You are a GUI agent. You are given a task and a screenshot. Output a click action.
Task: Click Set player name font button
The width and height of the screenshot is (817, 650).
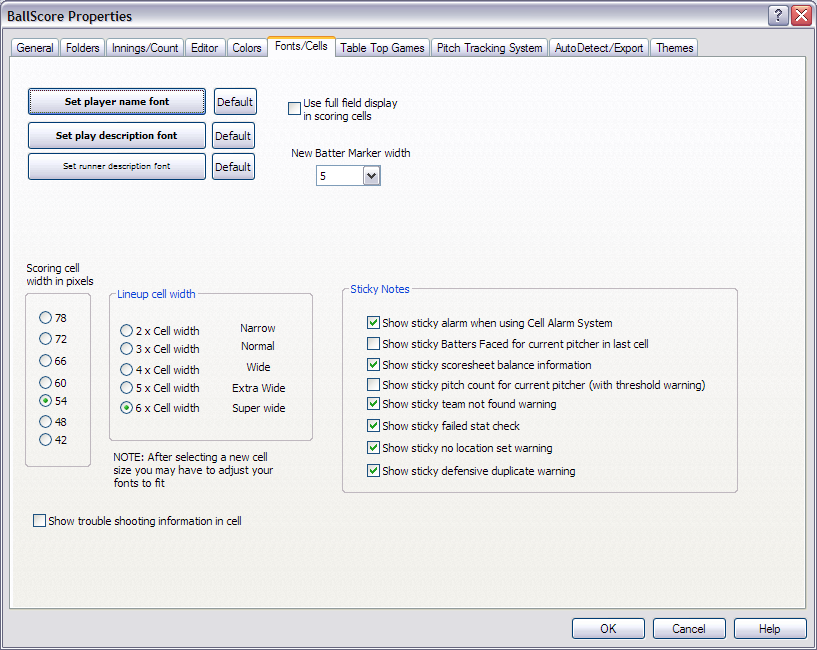pyautogui.click(x=117, y=102)
